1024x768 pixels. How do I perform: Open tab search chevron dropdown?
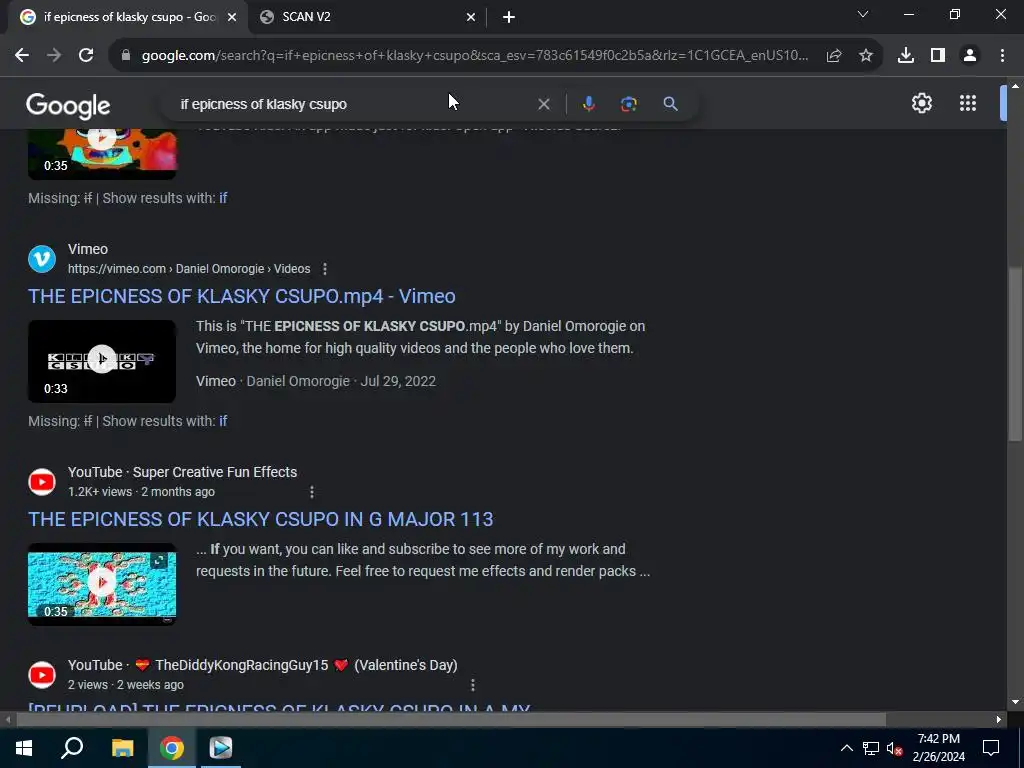[863, 14]
